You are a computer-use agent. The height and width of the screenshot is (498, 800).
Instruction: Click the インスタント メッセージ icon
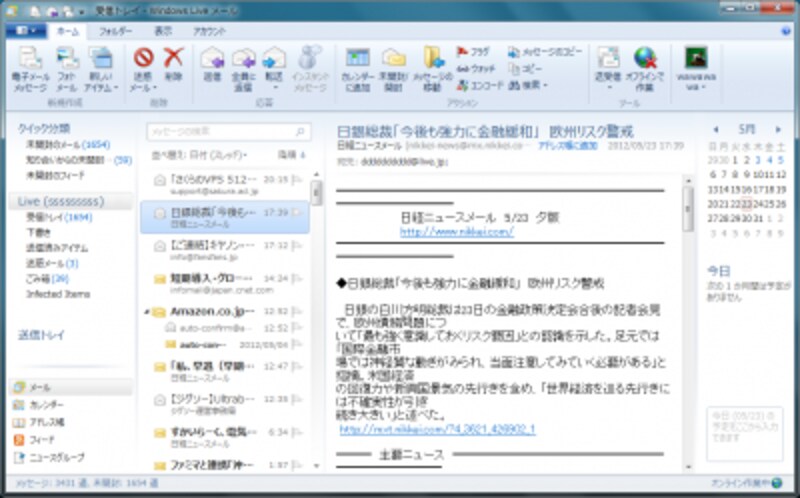point(310,57)
